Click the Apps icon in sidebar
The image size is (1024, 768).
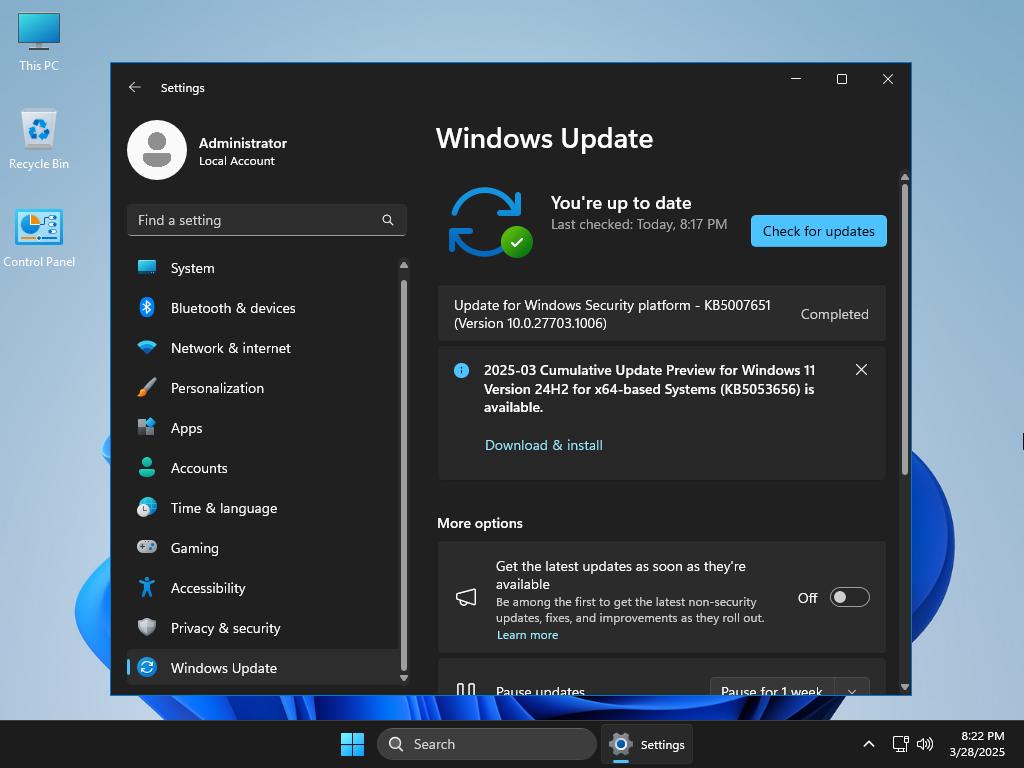coord(147,427)
